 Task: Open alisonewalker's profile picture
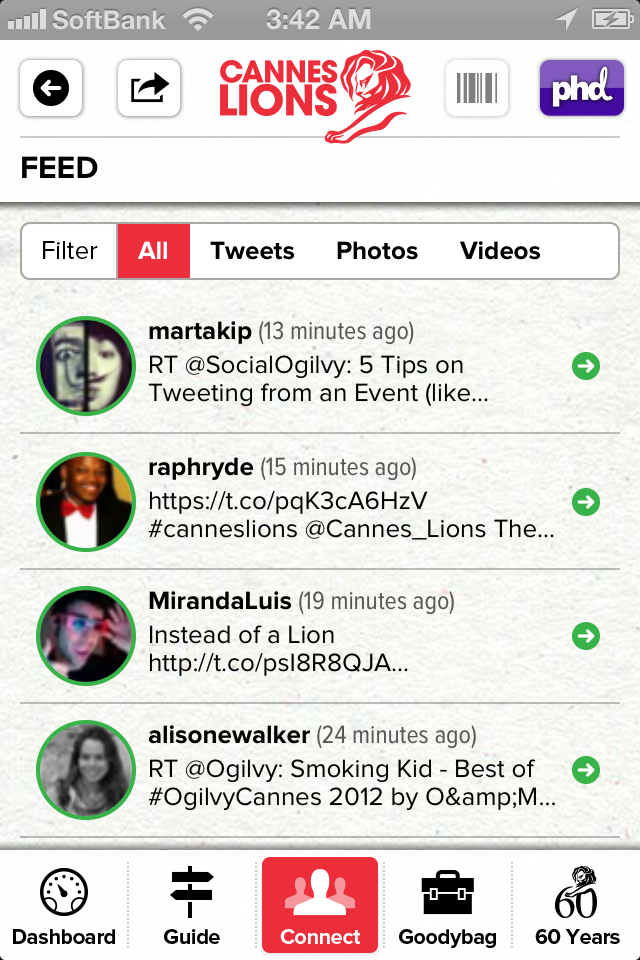pos(85,770)
